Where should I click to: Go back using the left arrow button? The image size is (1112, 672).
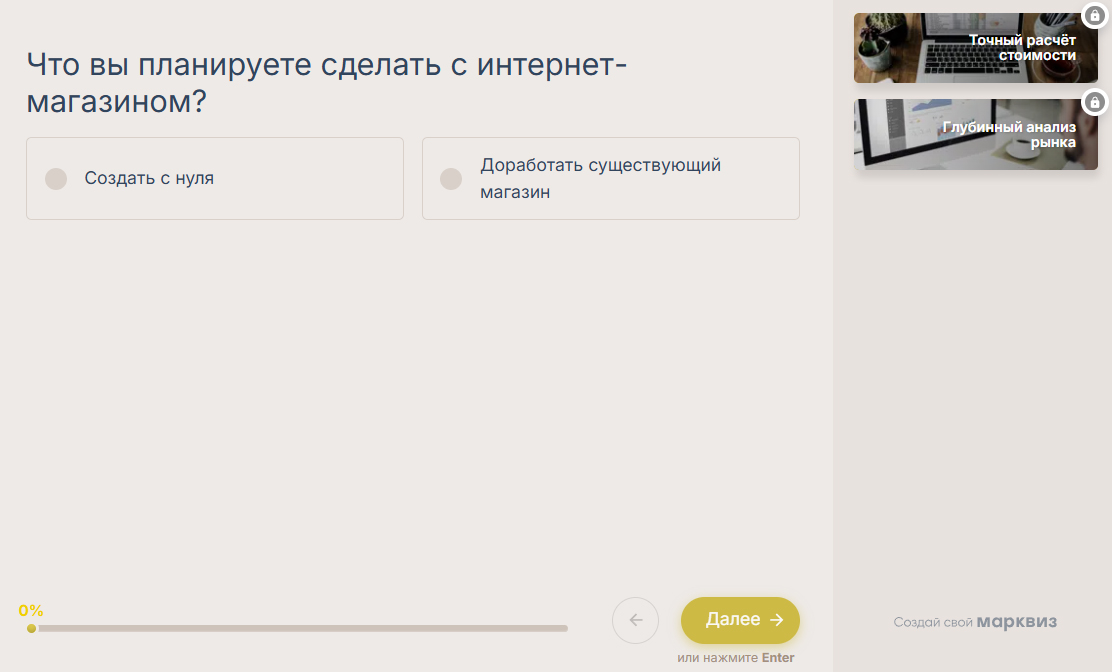click(635, 620)
